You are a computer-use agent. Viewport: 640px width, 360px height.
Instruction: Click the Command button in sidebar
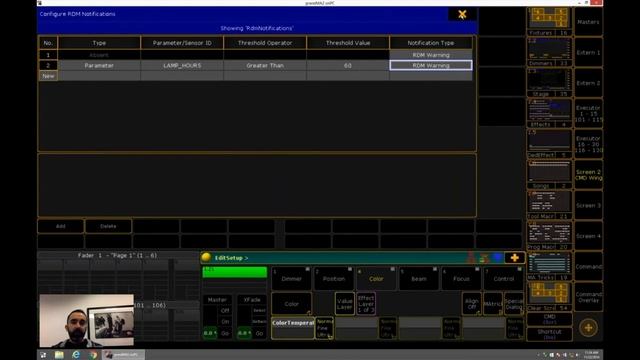coord(588,267)
